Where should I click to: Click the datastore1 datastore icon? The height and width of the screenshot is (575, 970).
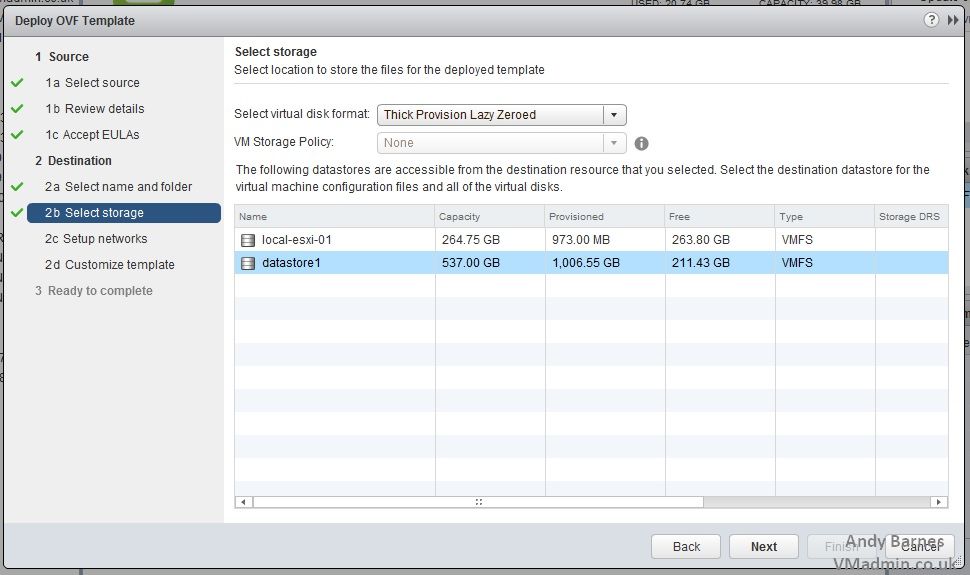tap(248, 263)
